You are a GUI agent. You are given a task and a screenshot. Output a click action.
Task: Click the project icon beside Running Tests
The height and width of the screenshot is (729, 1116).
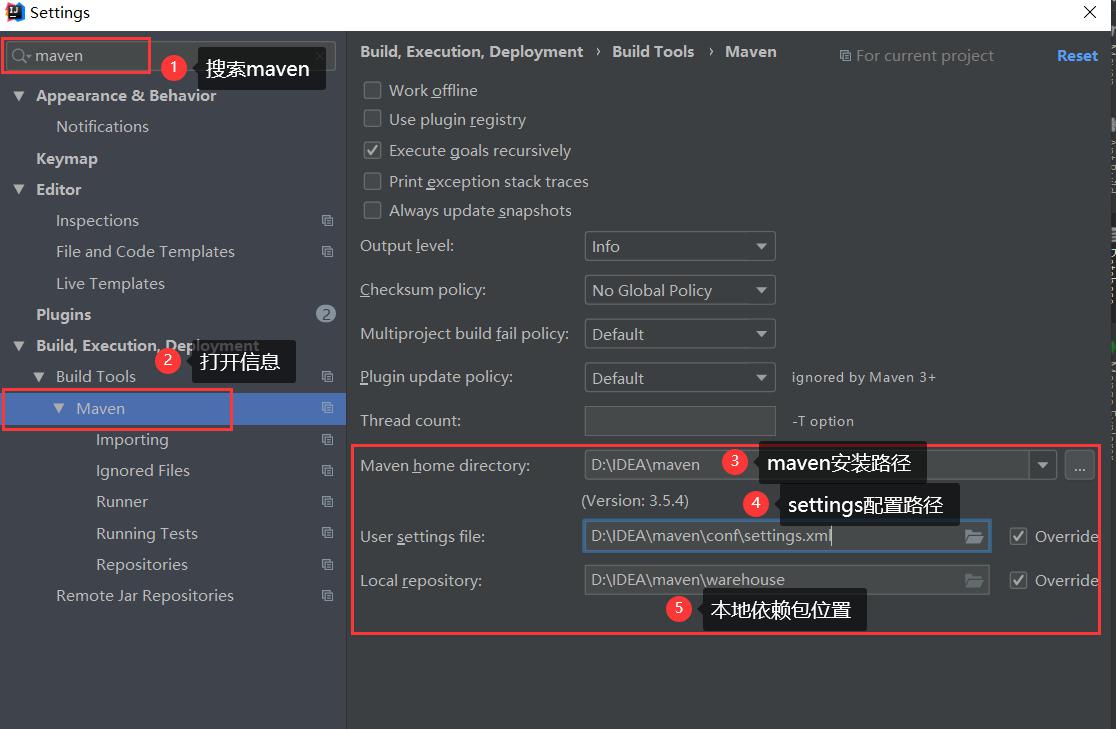(x=327, y=533)
